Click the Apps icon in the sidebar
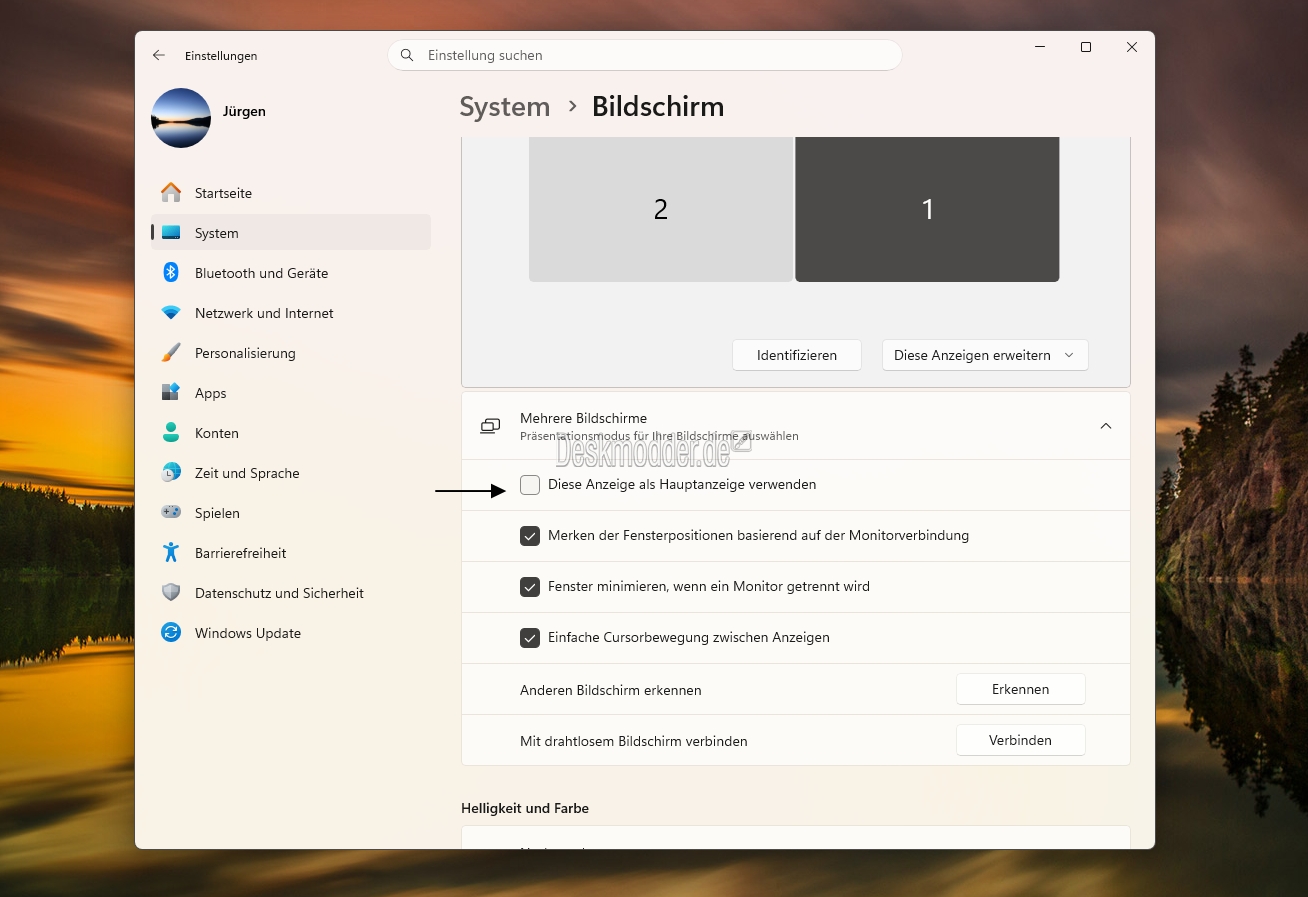1308x897 pixels. [x=171, y=393]
